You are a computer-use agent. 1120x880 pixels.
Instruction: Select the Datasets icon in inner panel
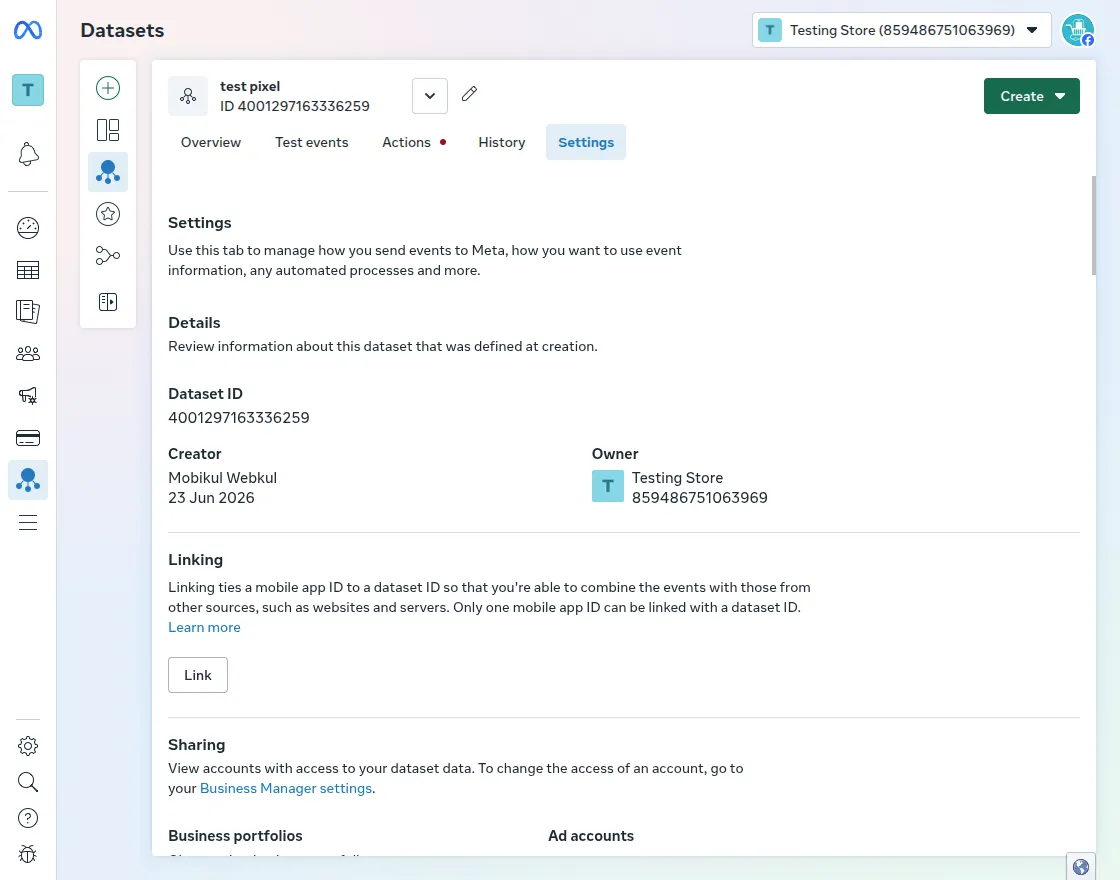(x=108, y=172)
